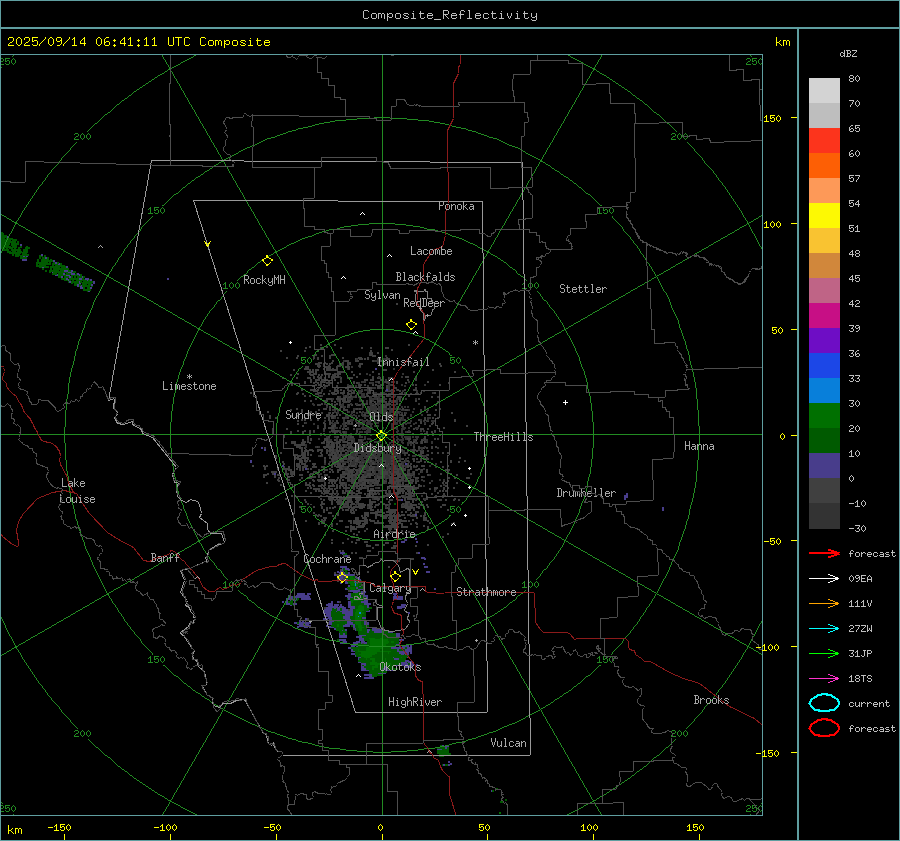Click the white 09EA arrow symbol

824,579
